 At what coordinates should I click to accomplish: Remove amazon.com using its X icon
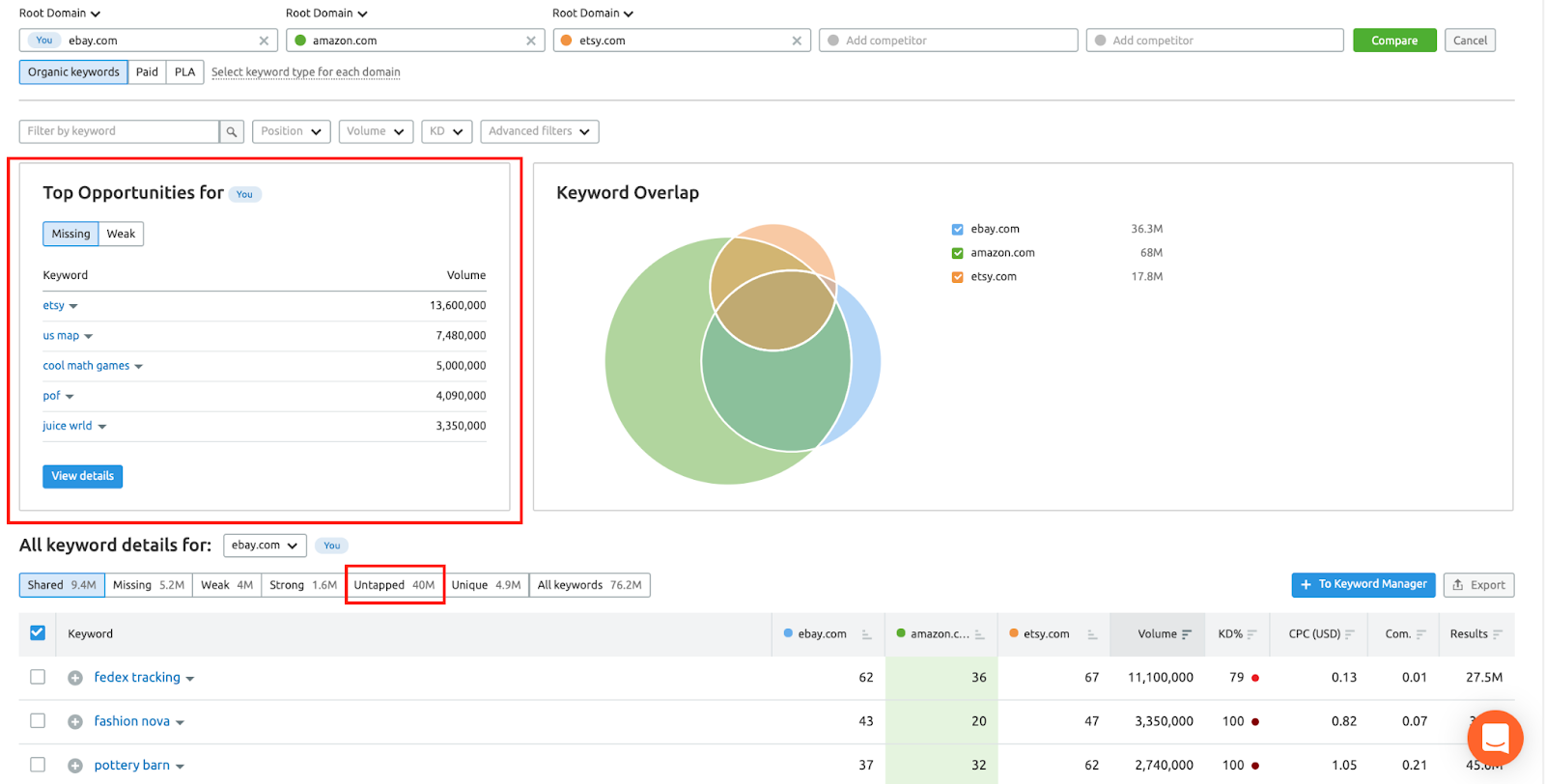(x=531, y=41)
